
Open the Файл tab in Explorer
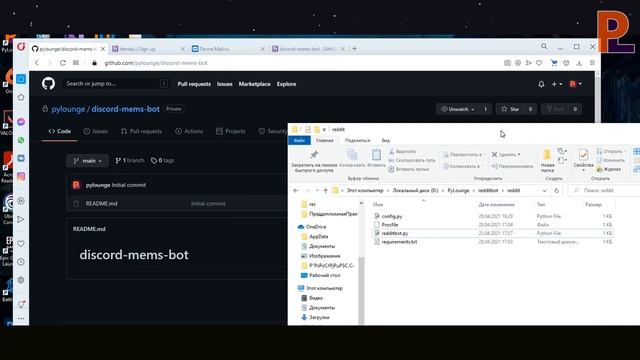click(299, 140)
